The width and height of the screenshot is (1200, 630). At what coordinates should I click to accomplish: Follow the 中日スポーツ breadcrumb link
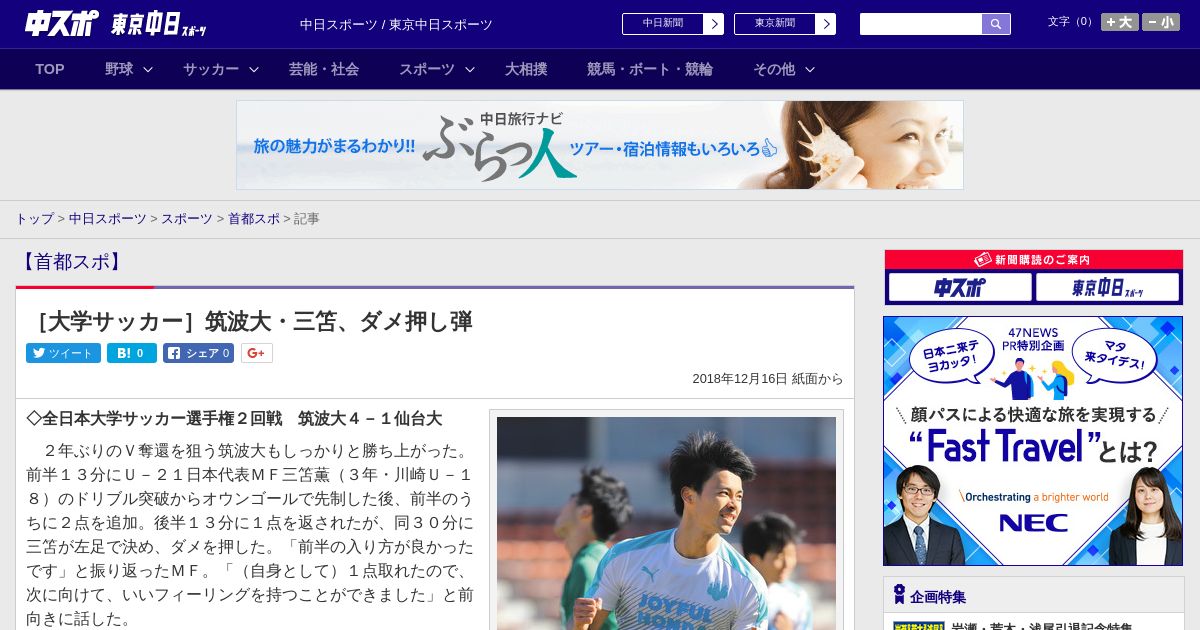tap(108, 219)
